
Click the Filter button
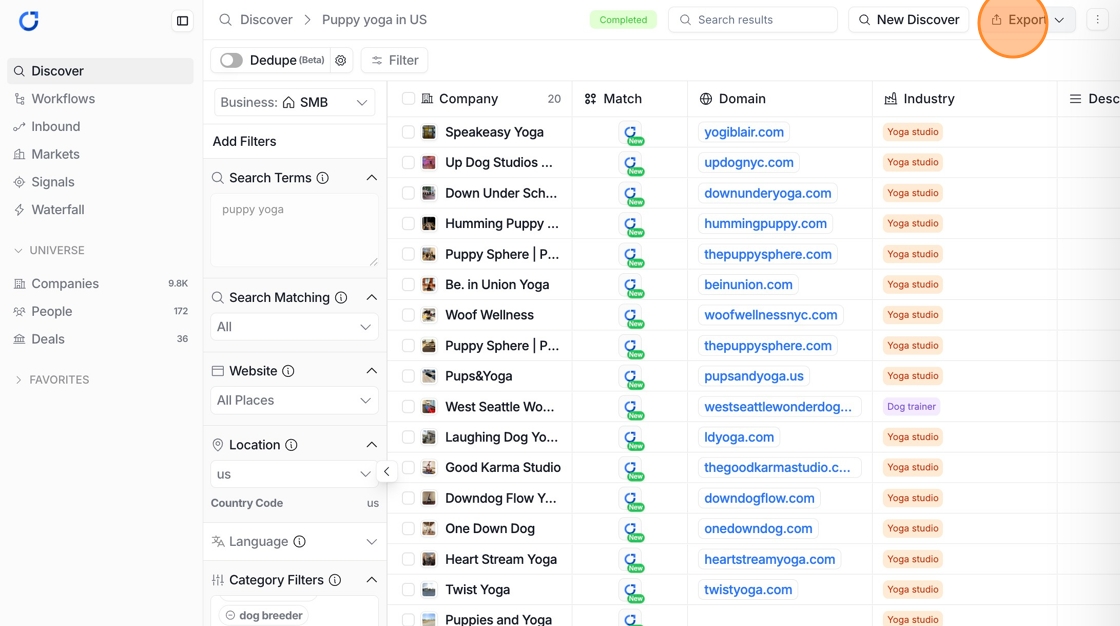click(x=395, y=61)
